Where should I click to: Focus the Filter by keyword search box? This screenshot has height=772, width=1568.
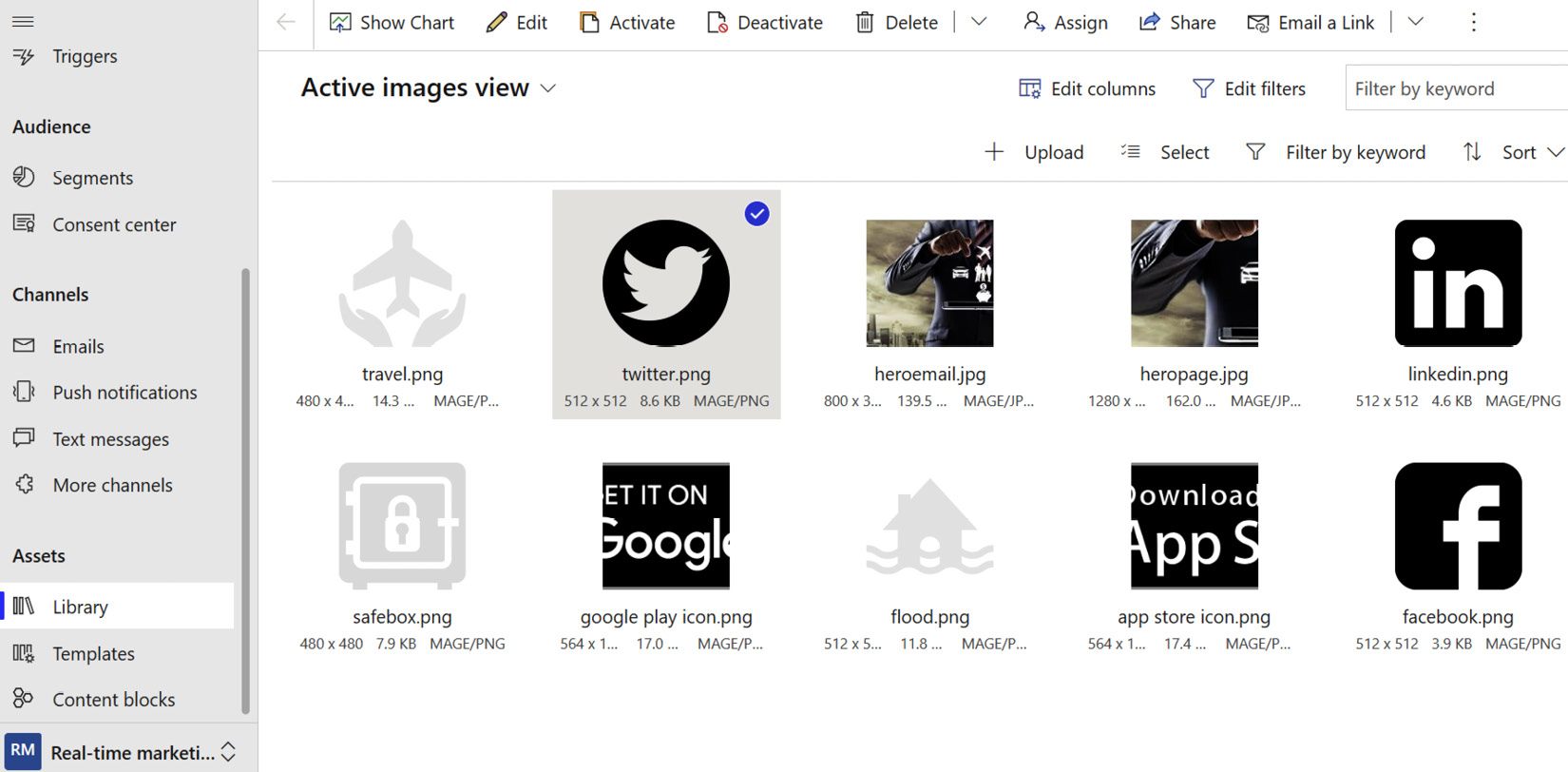(1457, 88)
